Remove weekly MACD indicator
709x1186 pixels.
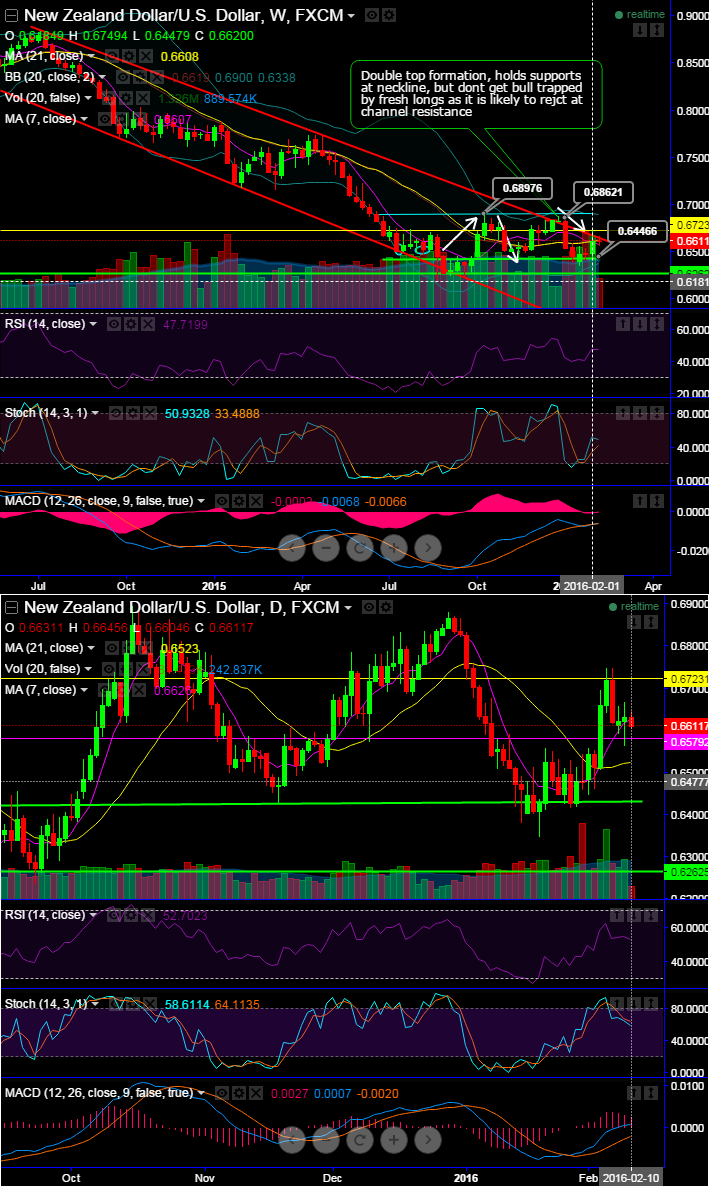click(x=257, y=501)
